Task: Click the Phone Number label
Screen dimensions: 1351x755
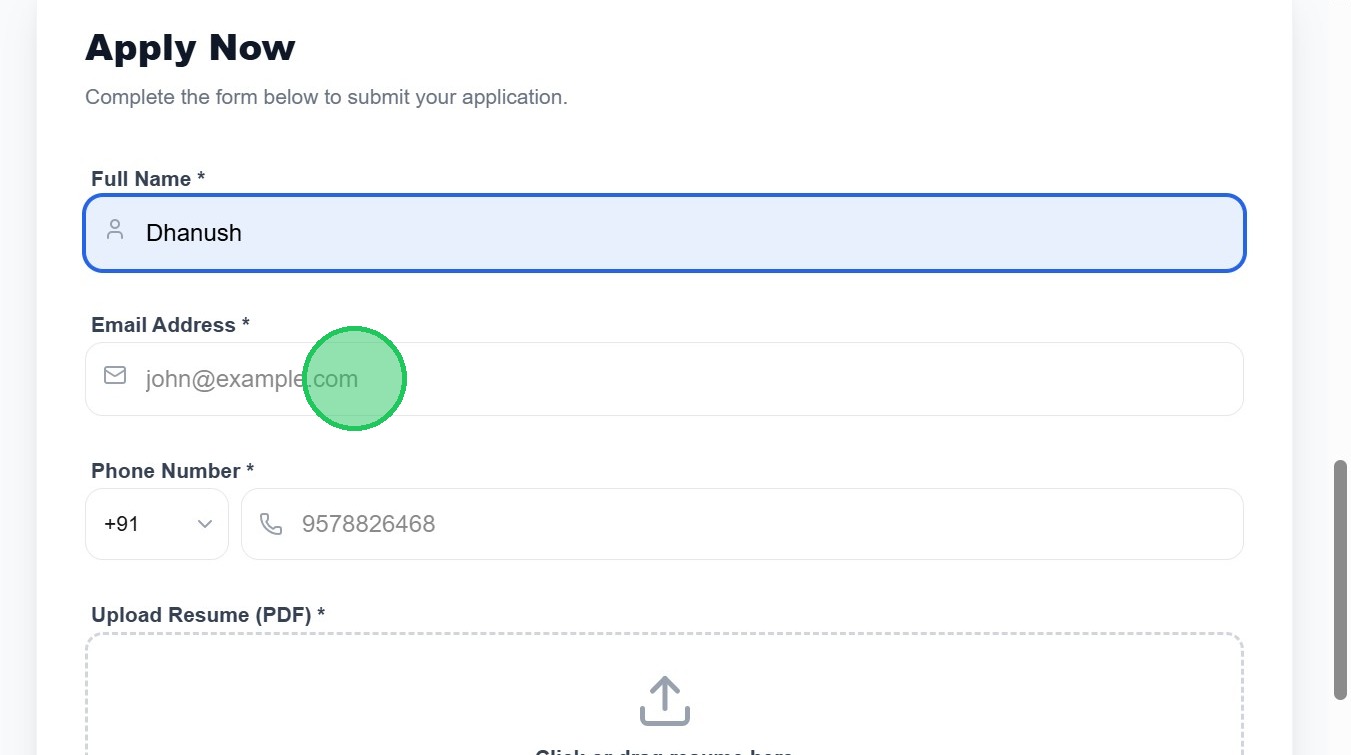Action: click(x=172, y=471)
